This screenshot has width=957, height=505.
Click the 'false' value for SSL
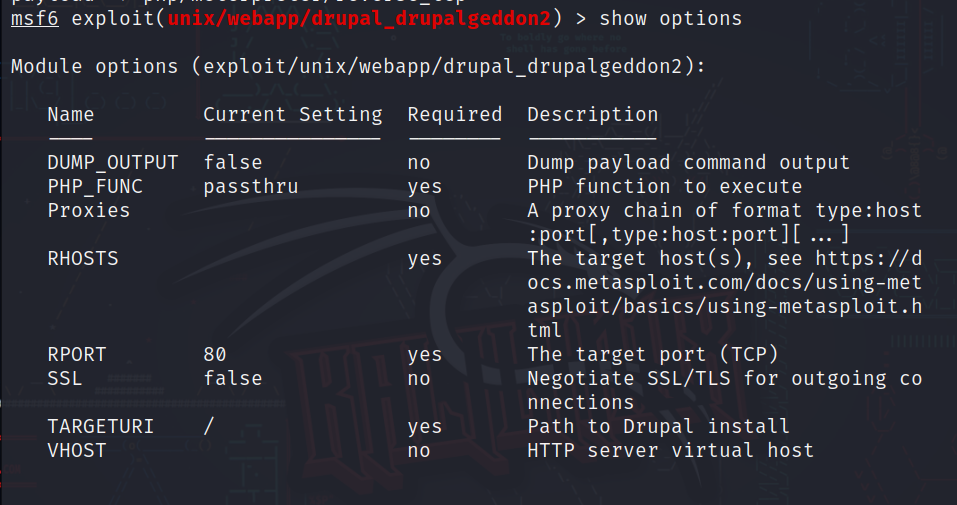233,379
